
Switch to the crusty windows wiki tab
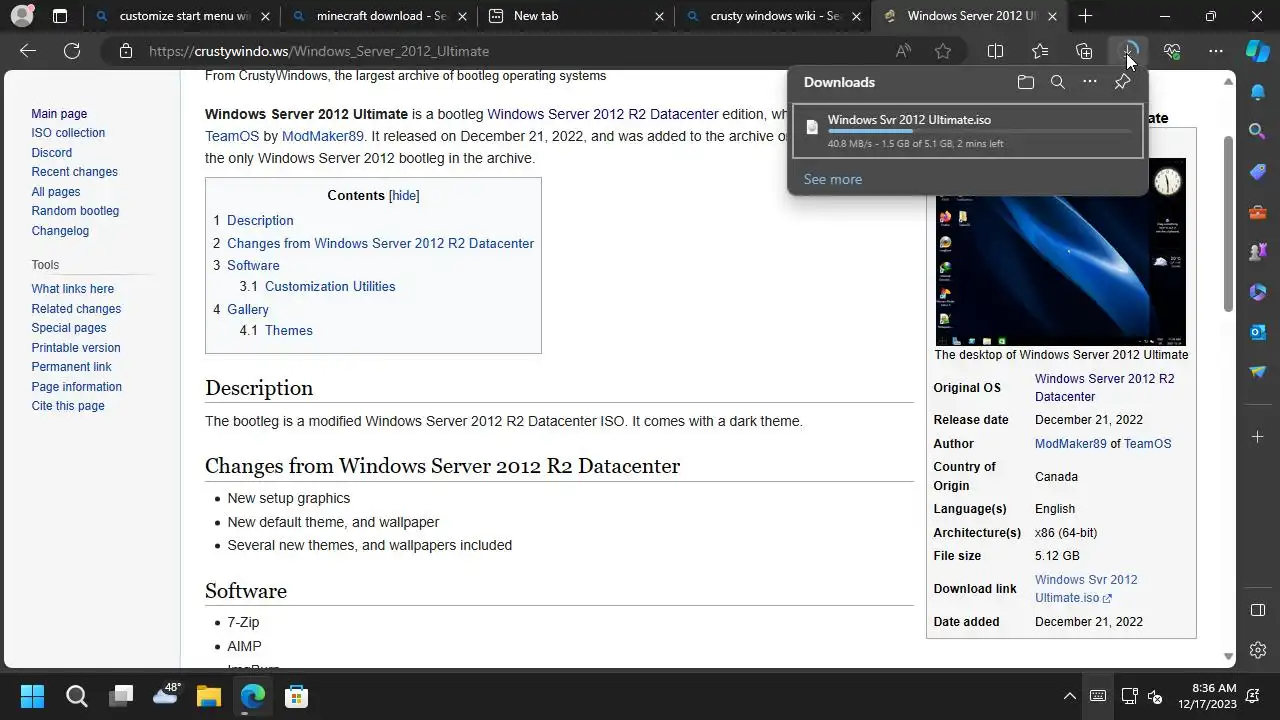772,16
